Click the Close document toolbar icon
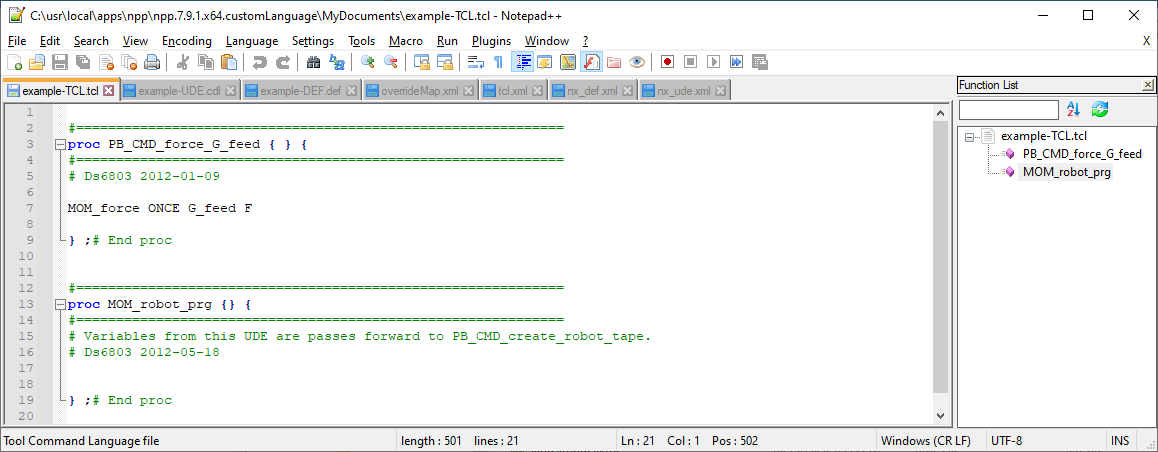The height and width of the screenshot is (452, 1158). click(x=106, y=62)
